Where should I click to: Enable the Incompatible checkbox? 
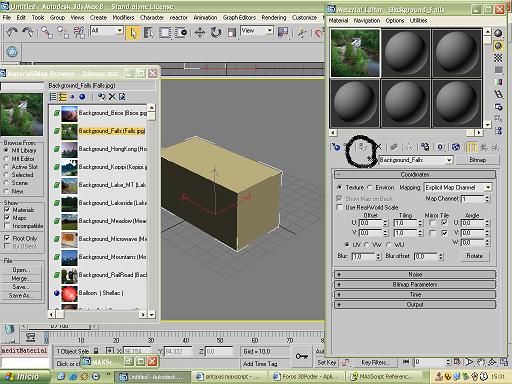point(7,226)
